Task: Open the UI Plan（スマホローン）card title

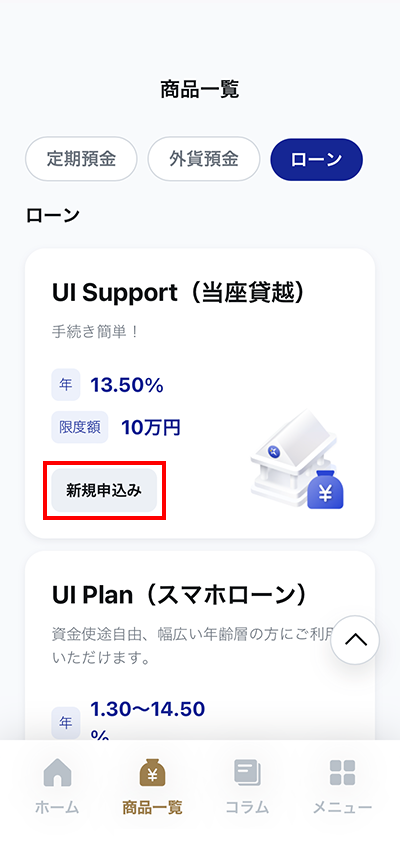Action: 179,595
